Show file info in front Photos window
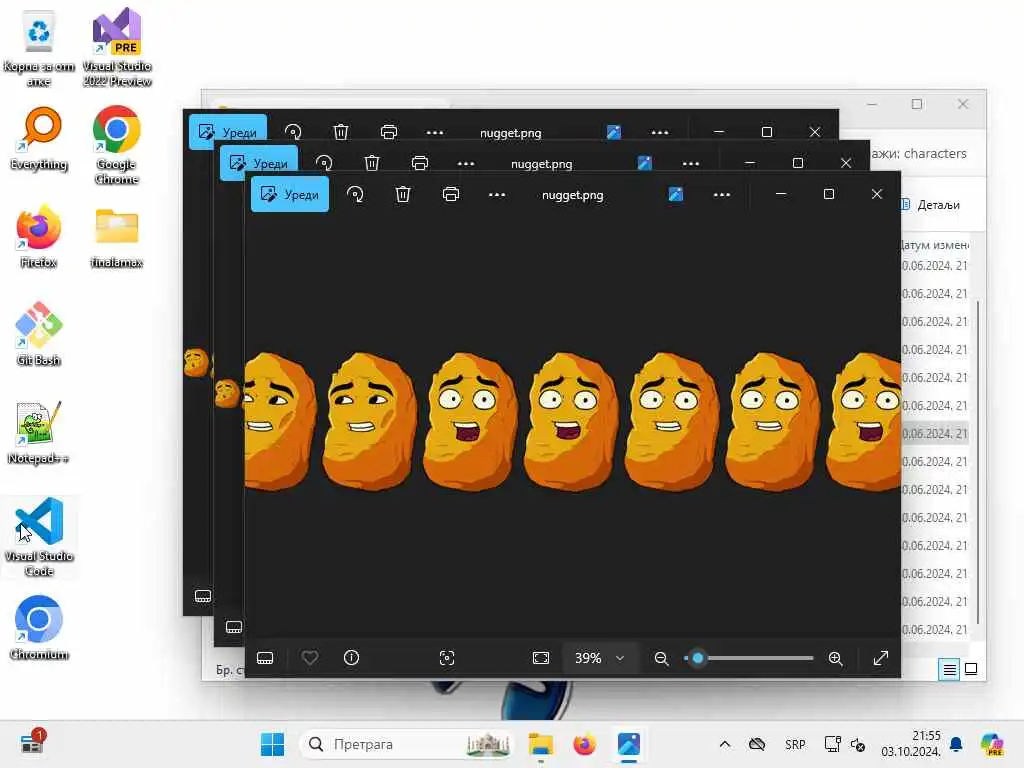Screen dimensions: 1024x768 (351, 658)
